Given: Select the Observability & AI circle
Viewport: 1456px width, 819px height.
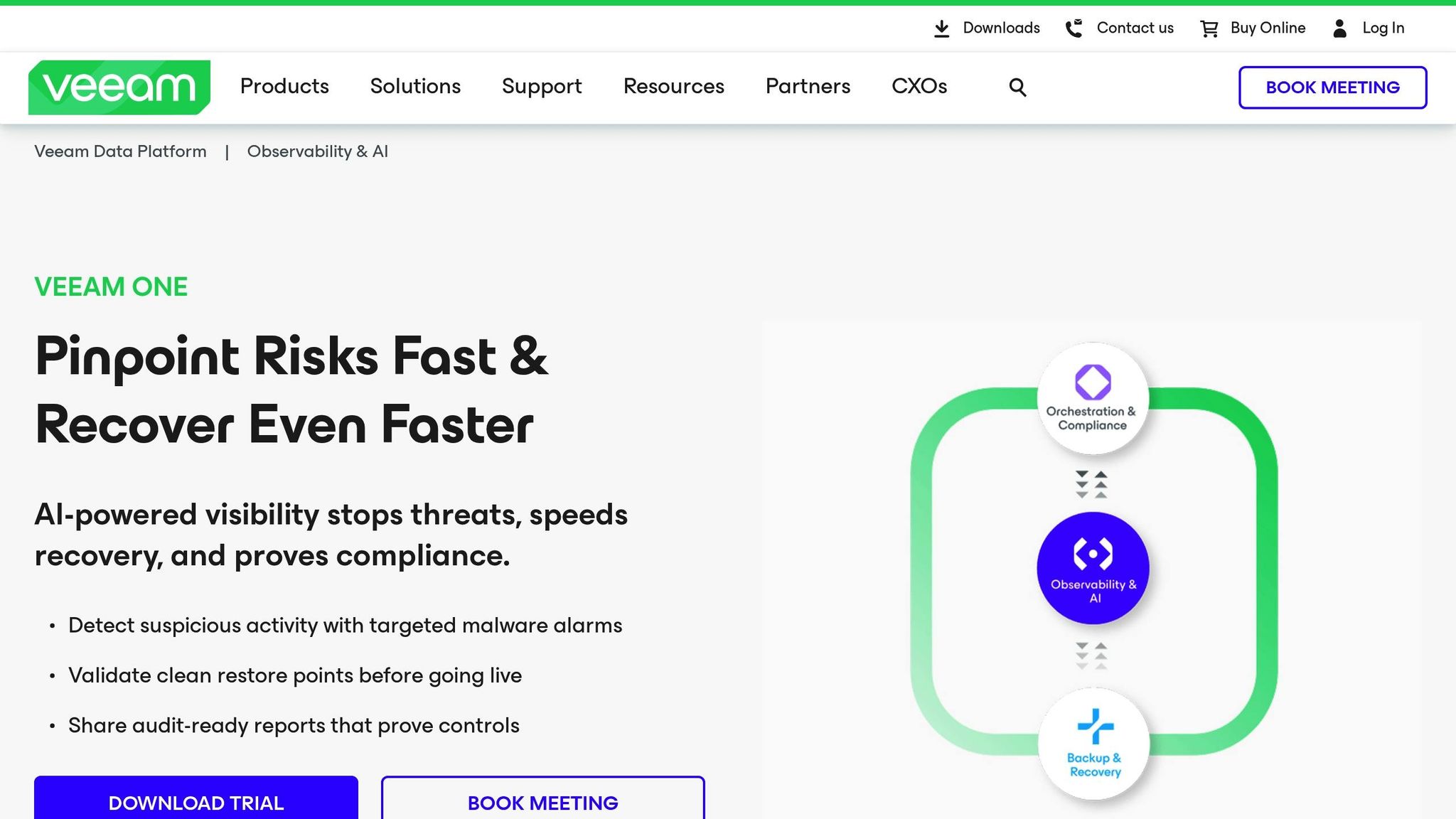Looking at the screenshot, I should click(1093, 568).
